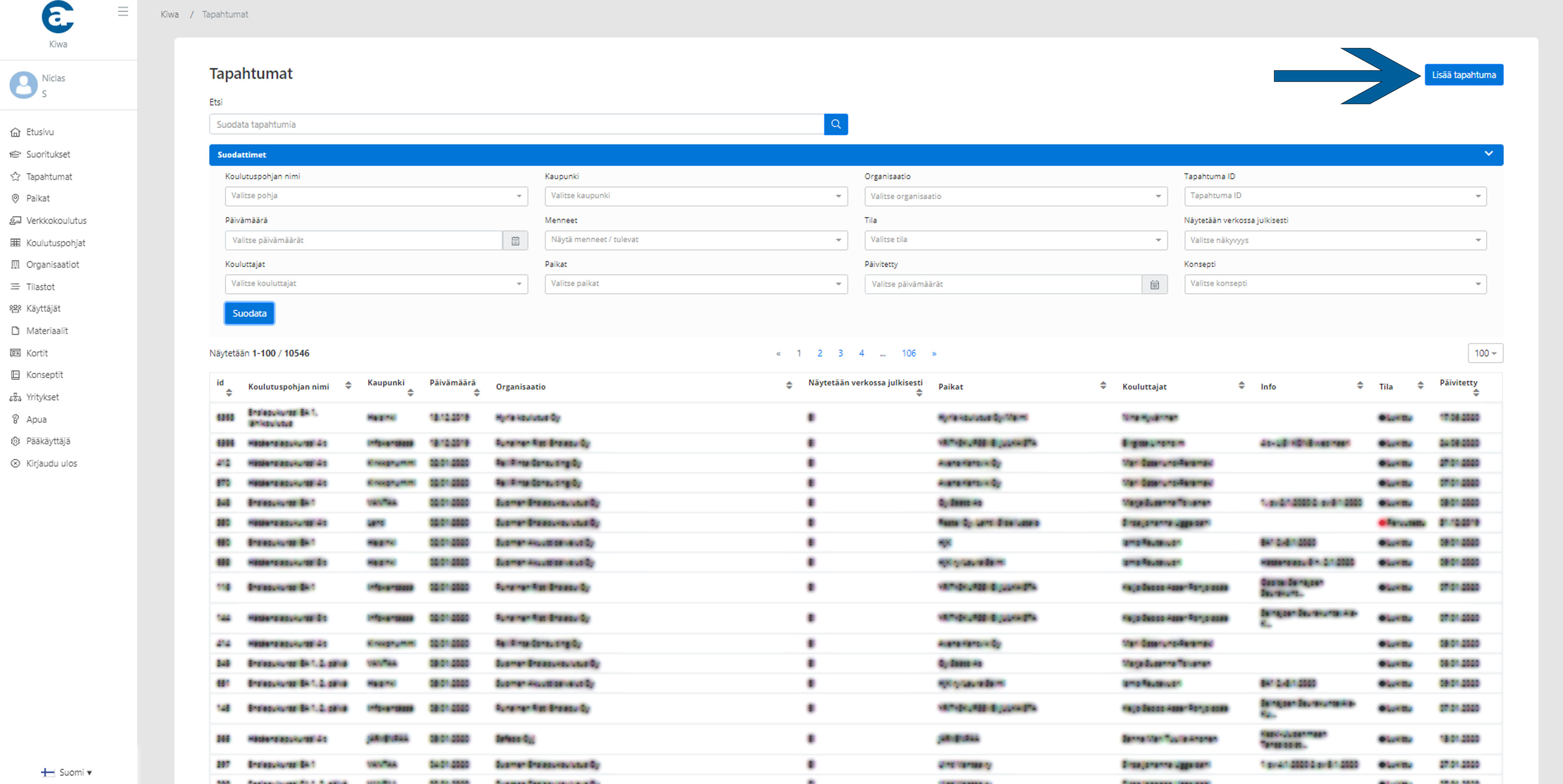The width and height of the screenshot is (1563, 784).
Task: Toggle the hamburger sidebar menu icon
Action: [123, 12]
